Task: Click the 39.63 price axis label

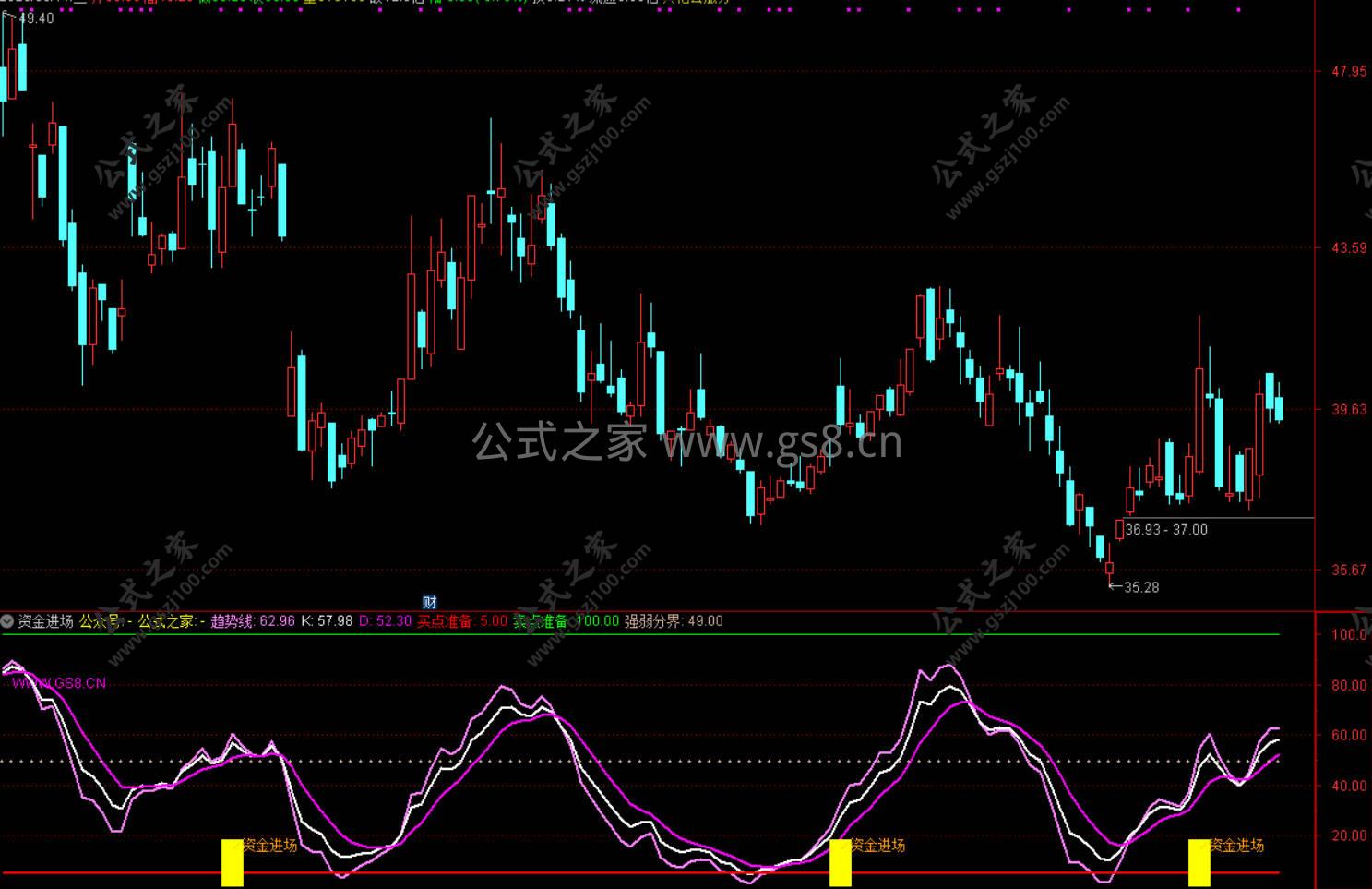Action: (x=1349, y=409)
